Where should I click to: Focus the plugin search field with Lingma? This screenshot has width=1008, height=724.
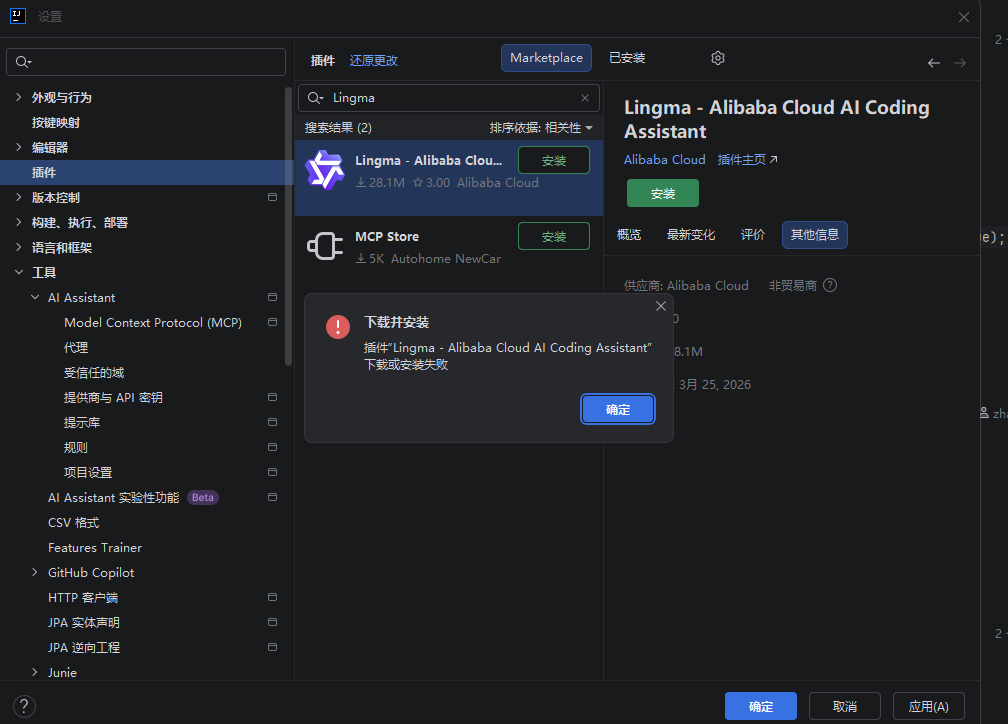click(449, 98)
